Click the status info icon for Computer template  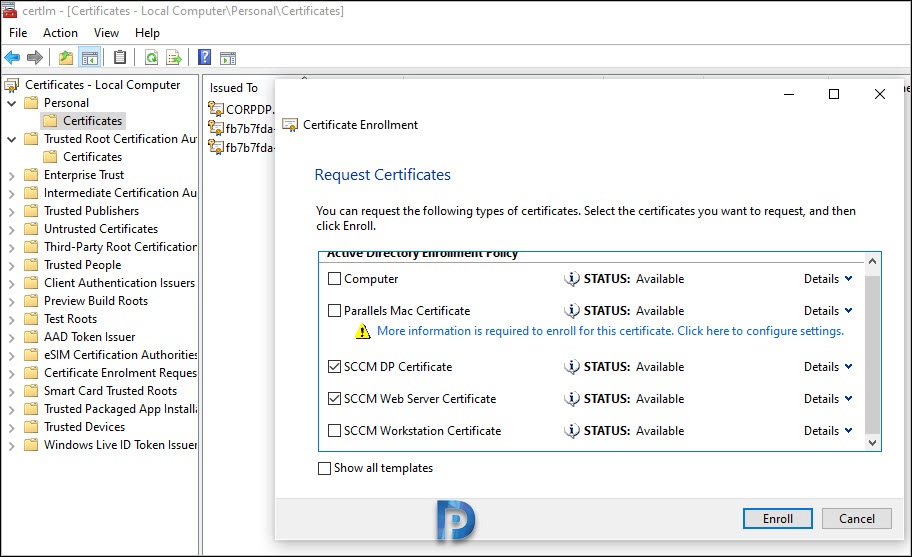pyautogui.click(x=572, y=279)
